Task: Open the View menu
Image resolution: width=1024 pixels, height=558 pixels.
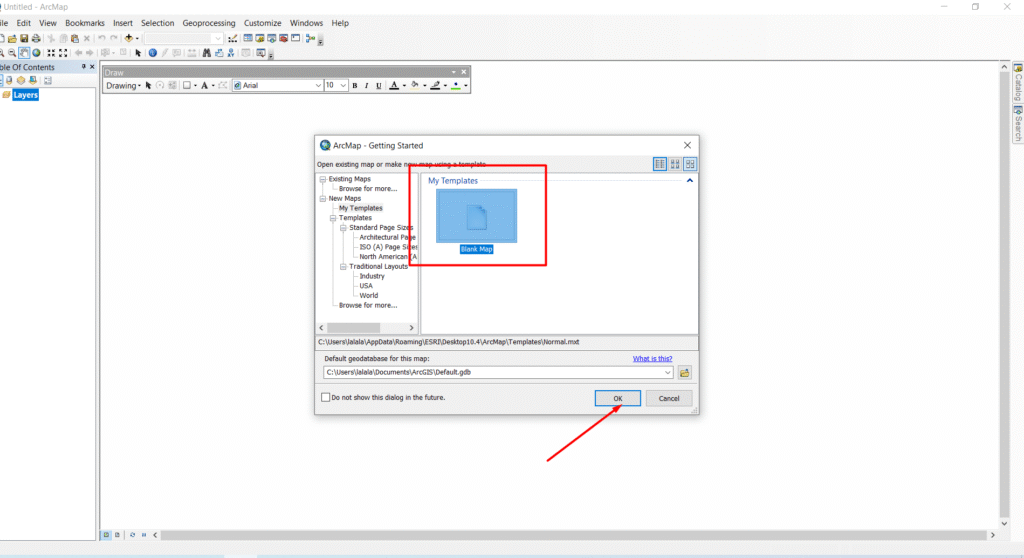Action: click(x=48, y=23)
